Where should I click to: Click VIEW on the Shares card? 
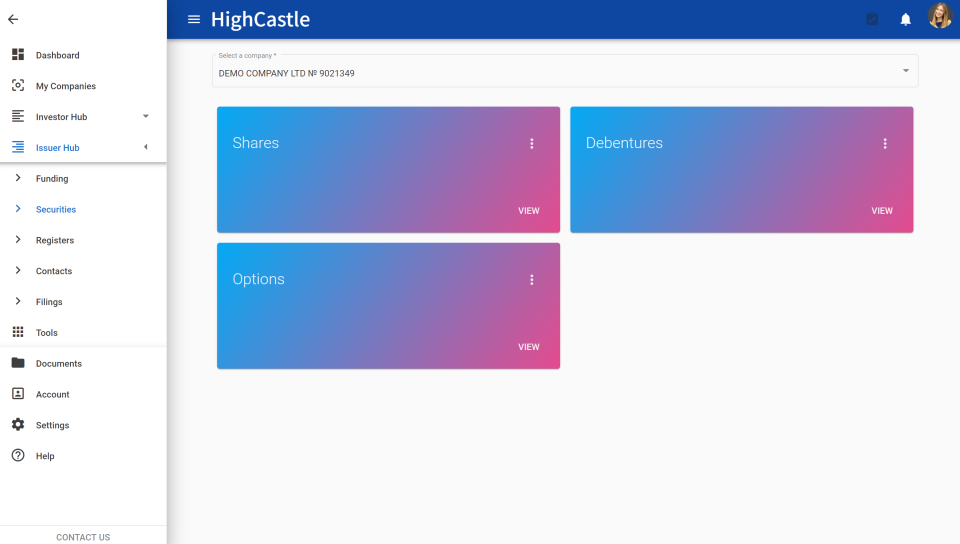pyautogui.click(x=528, y=211)
